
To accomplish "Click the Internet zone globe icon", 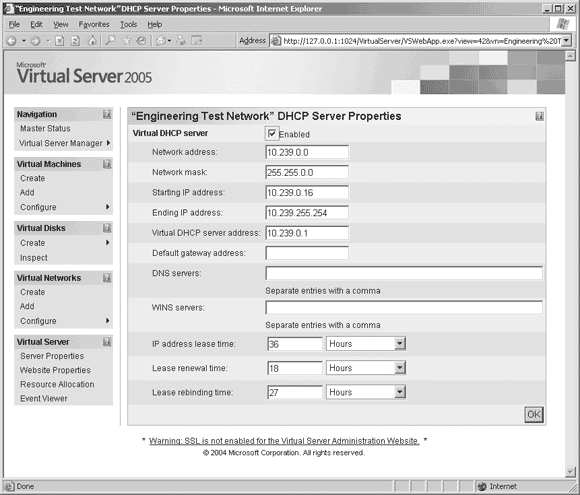I will (x=482, y=486).
